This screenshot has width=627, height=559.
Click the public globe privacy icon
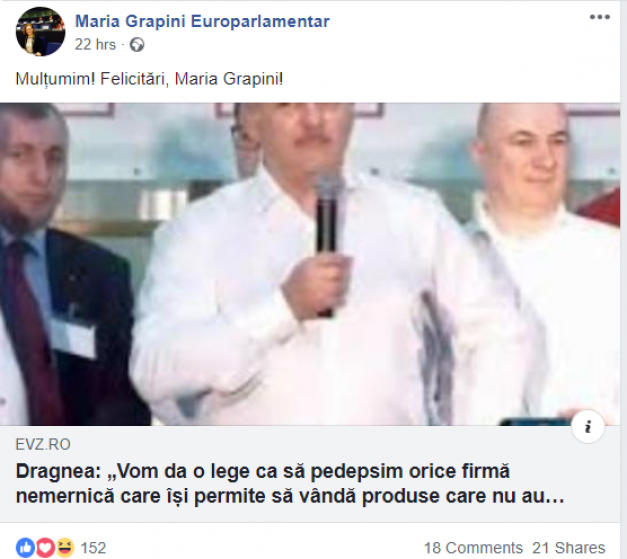point(137,45)
